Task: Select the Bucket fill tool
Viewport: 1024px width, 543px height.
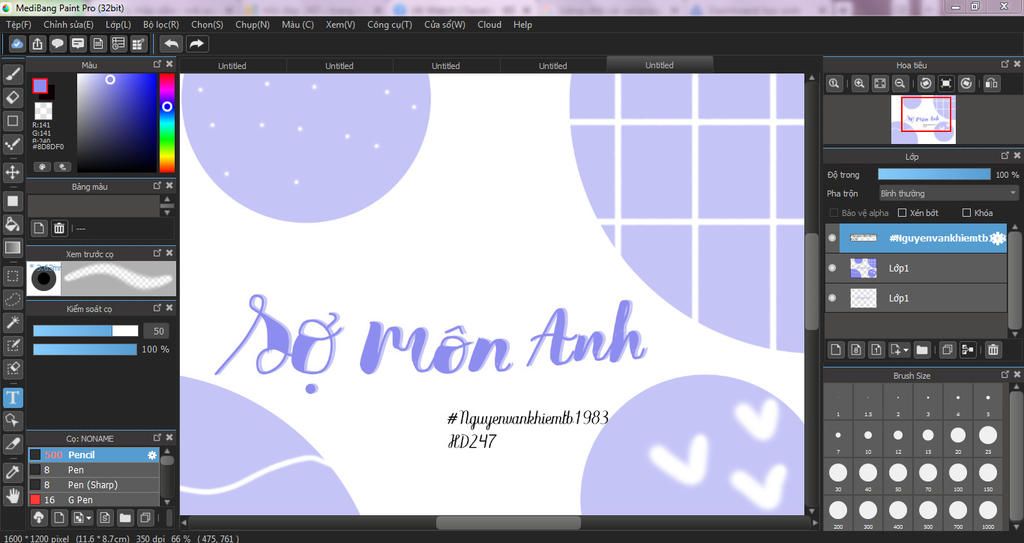Action: tap(12, 224)
